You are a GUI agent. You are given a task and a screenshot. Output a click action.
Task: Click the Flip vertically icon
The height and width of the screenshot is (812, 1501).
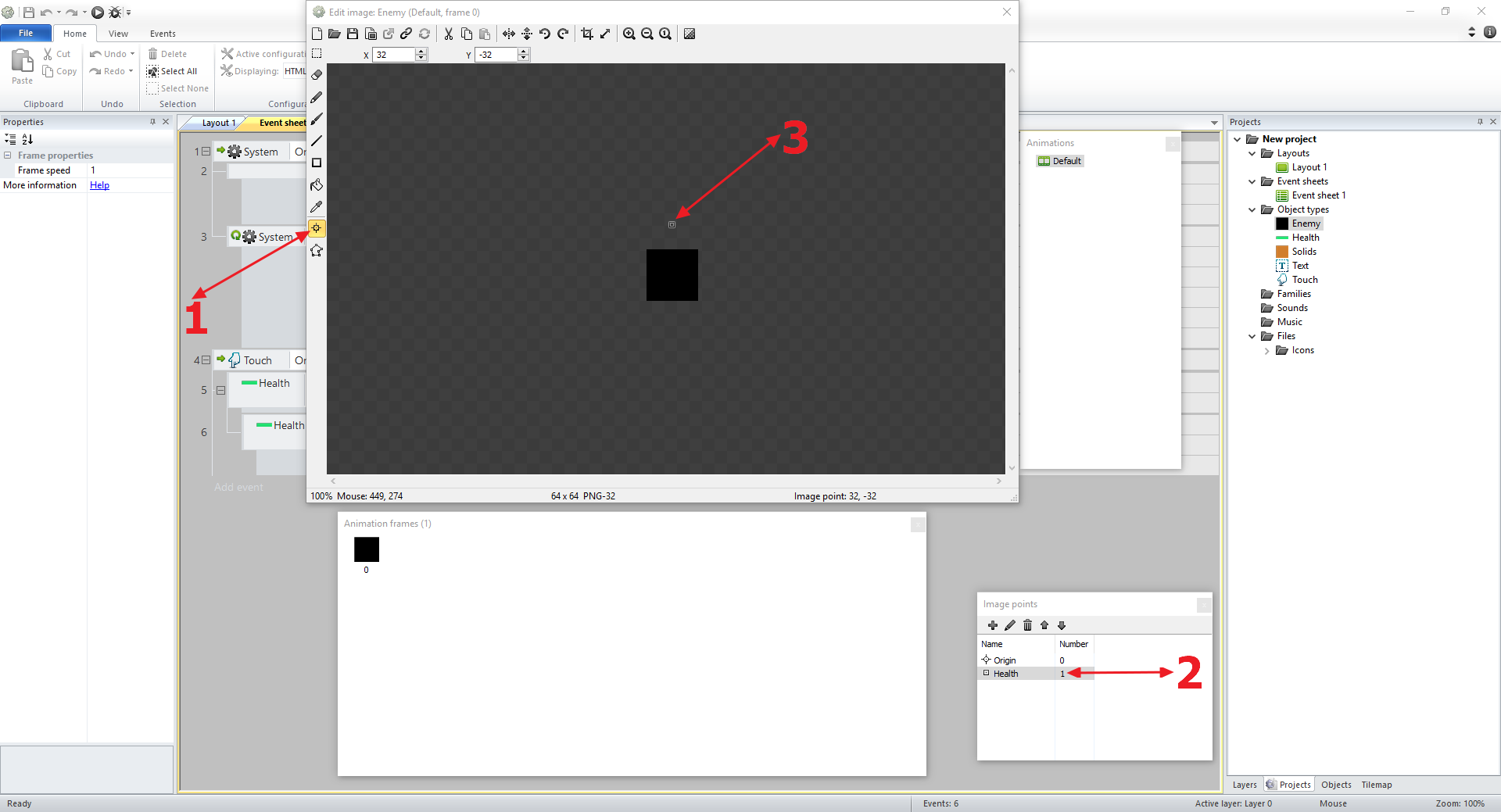point(527,34)
